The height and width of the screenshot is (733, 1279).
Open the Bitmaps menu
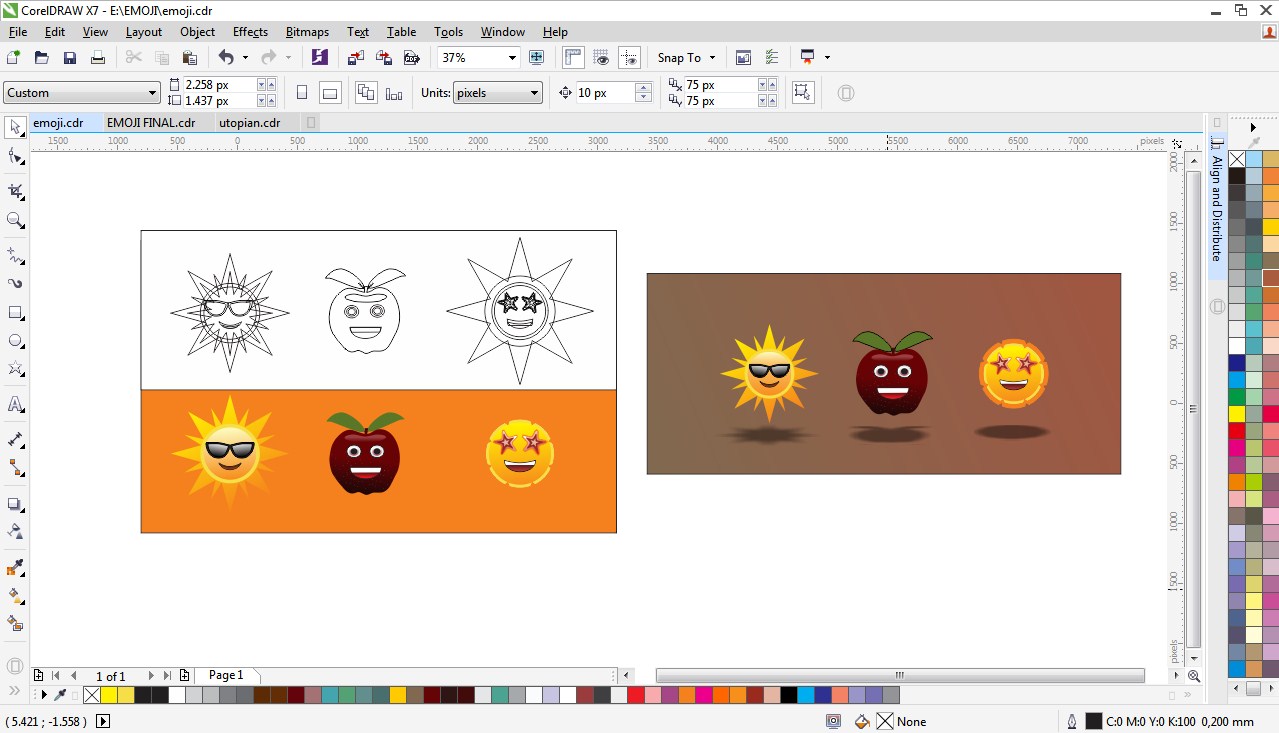pos(306,32)
